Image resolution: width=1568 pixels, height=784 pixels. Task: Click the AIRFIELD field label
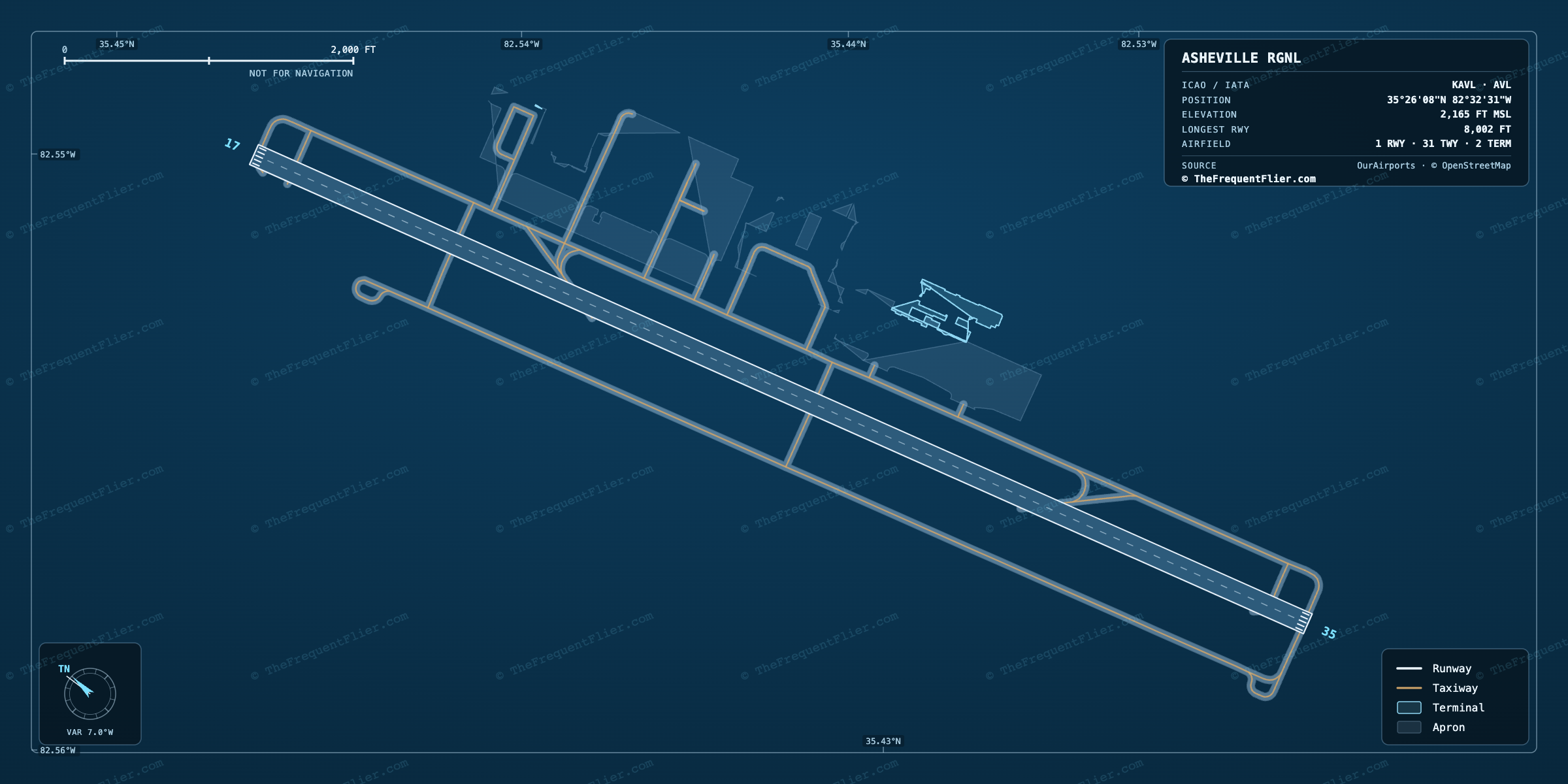click(x=1206, y=144)
